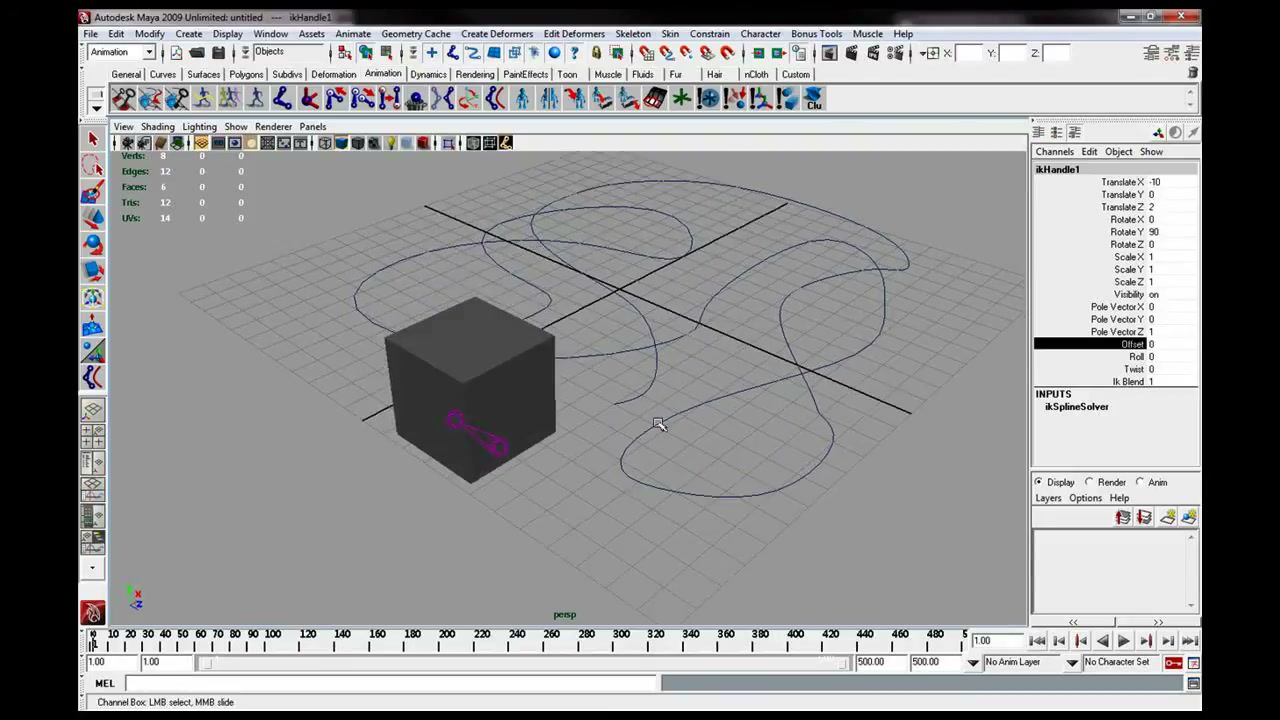Pick the Move tool in toolbox
The image size is (1280, 720).
[93, 218]
